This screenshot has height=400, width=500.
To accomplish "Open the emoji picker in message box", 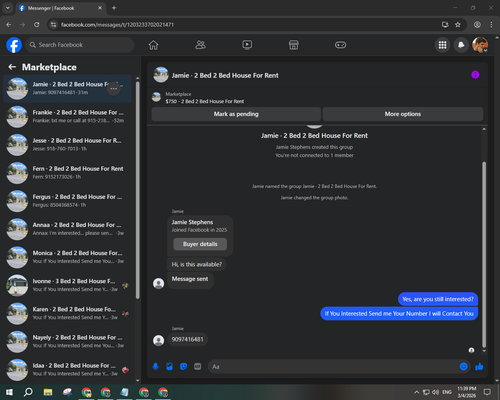I will tap(464, 367).
